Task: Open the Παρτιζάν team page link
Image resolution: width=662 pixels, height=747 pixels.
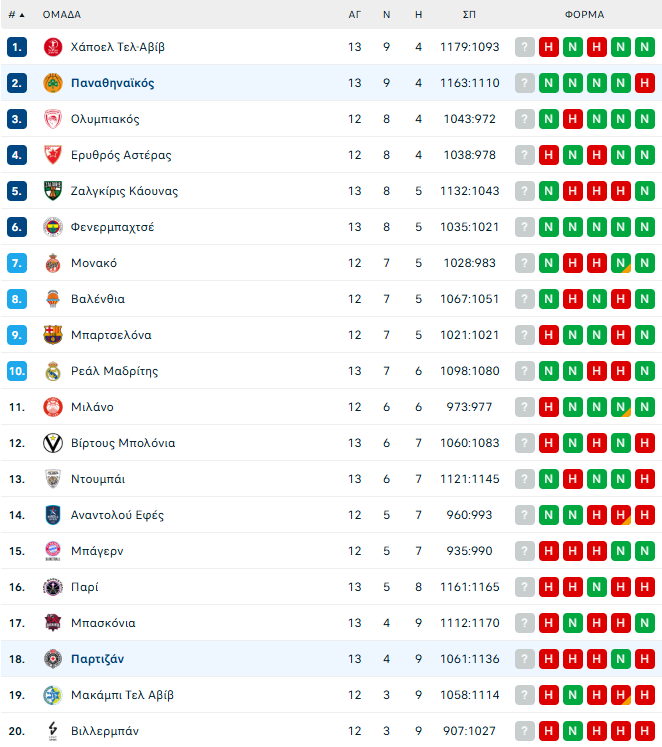Action: pos(97,659)
